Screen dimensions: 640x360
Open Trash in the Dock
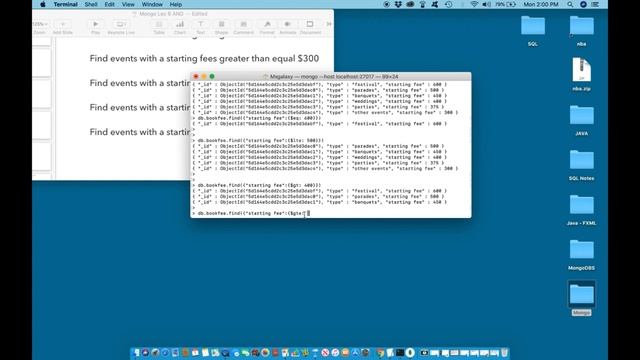[x=504, y=353]
